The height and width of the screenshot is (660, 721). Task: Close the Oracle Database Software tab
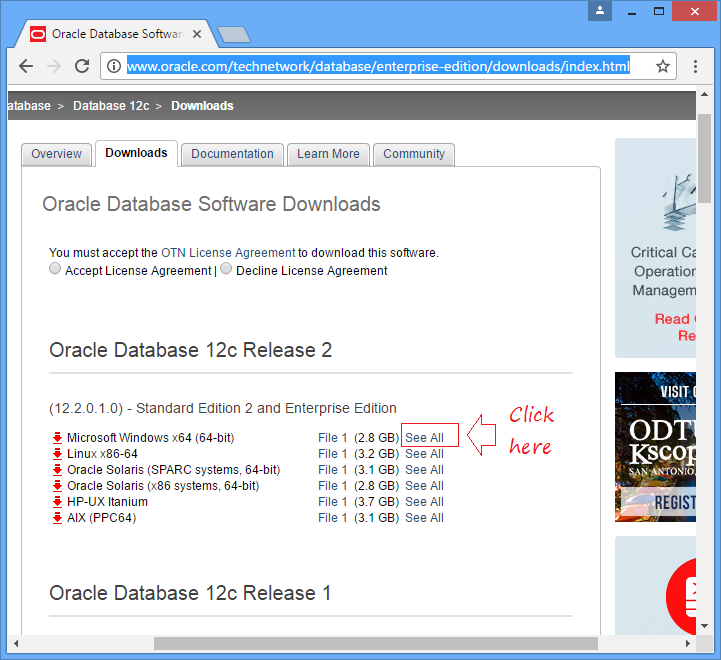[197, 34]
